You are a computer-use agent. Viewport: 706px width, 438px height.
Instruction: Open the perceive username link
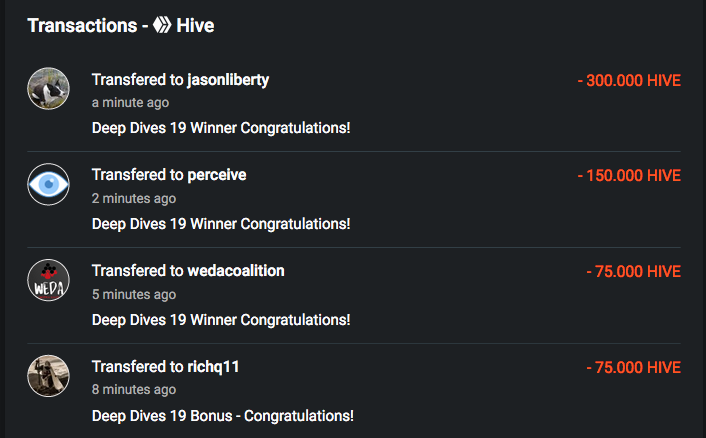[217, 175]
